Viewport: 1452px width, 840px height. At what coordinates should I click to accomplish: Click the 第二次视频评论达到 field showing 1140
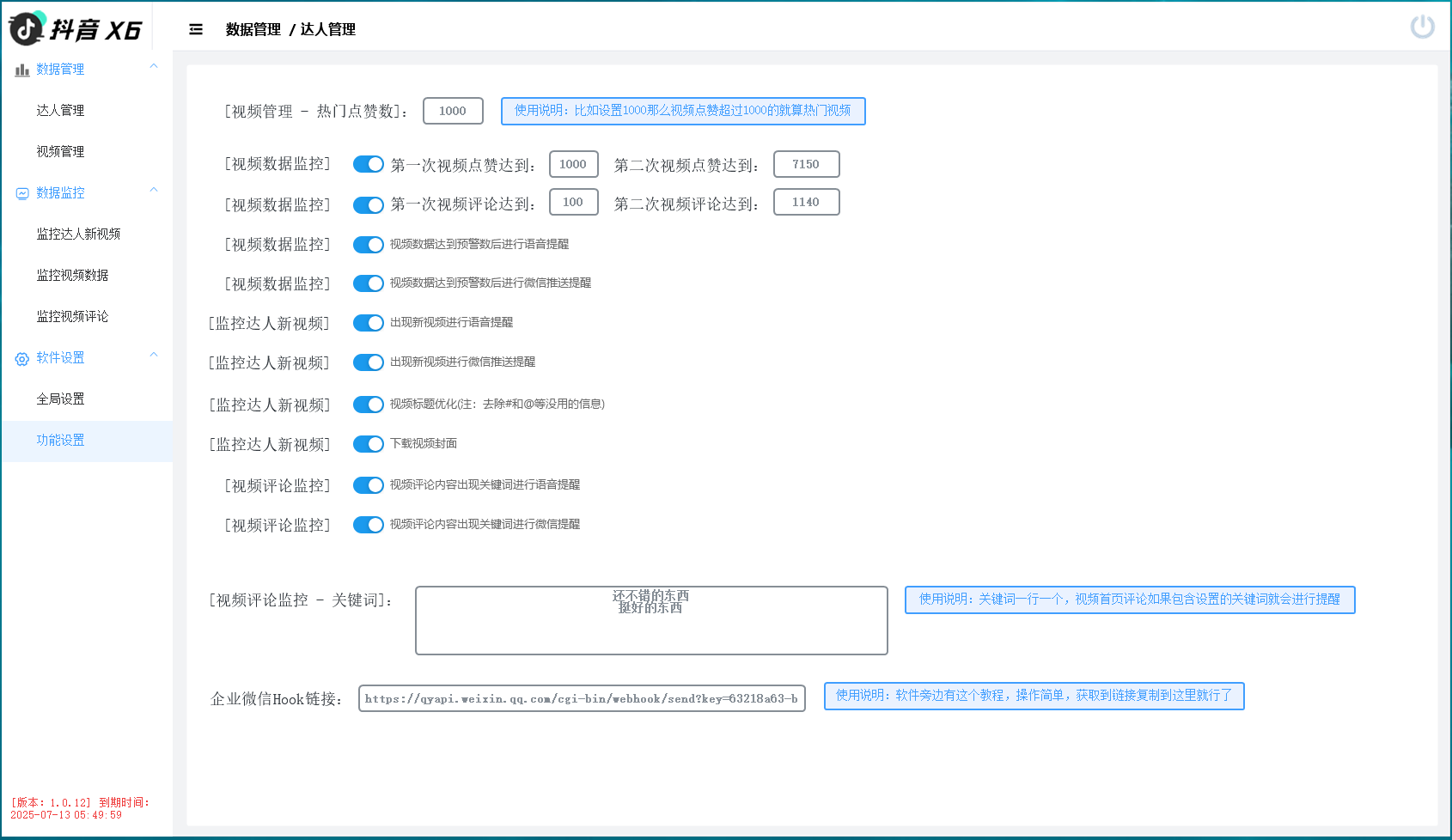pyautogui.click(x=806, y=202)
